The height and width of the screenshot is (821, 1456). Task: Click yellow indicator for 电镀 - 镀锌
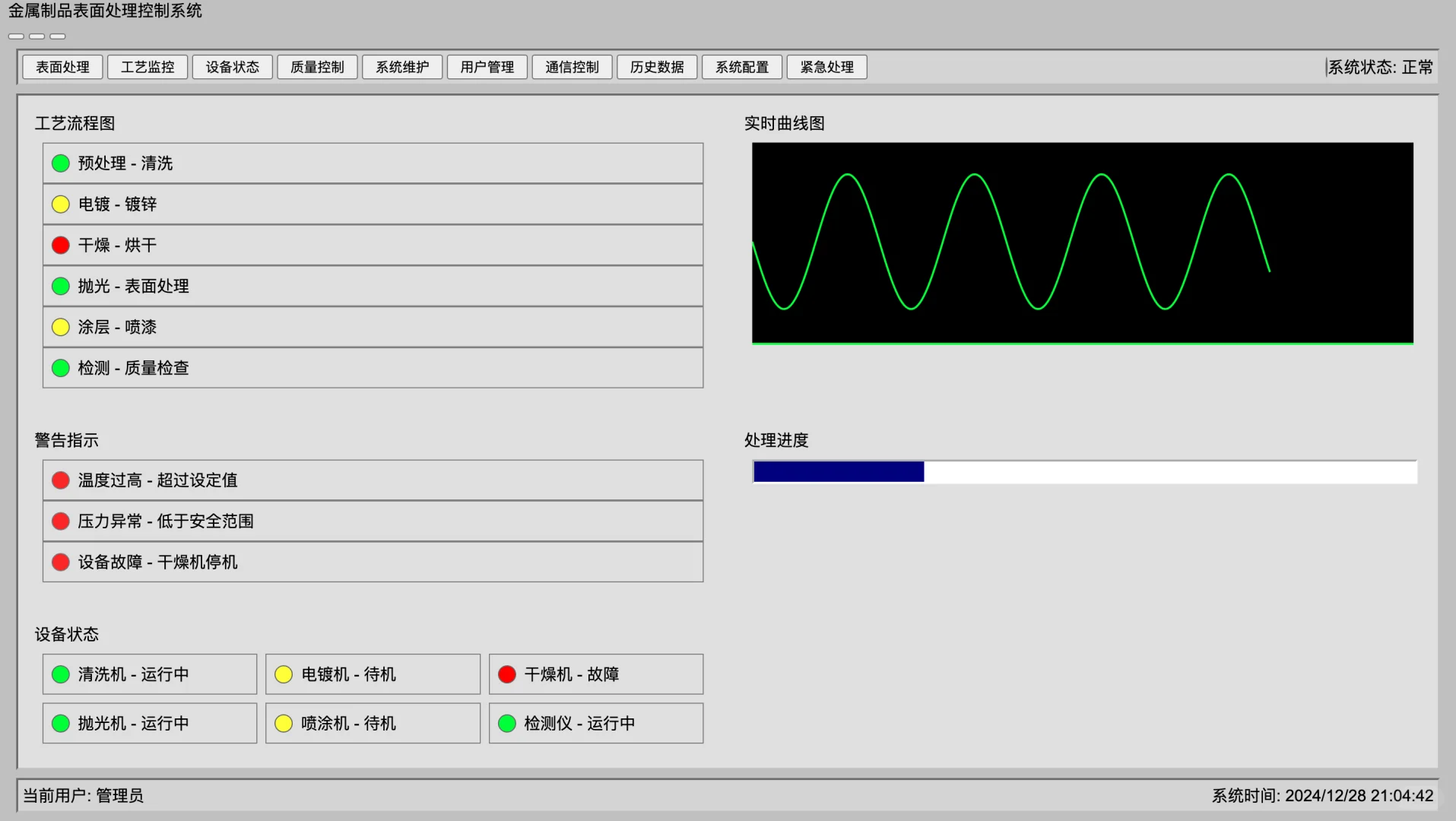coord(61,204)
